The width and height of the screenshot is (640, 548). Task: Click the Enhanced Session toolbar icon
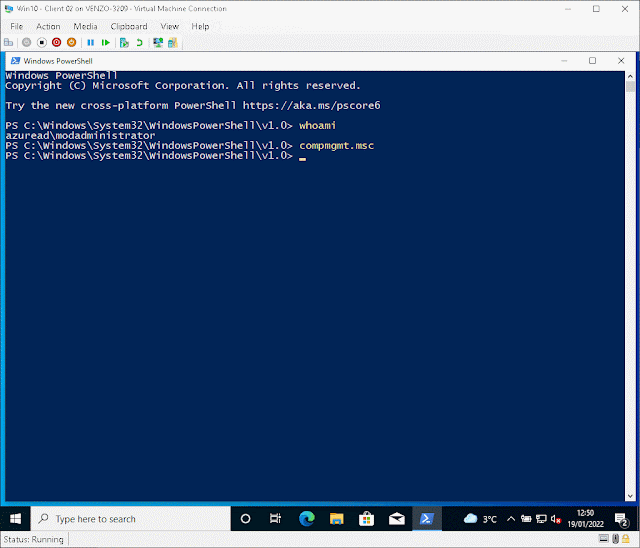pos(158,42)
